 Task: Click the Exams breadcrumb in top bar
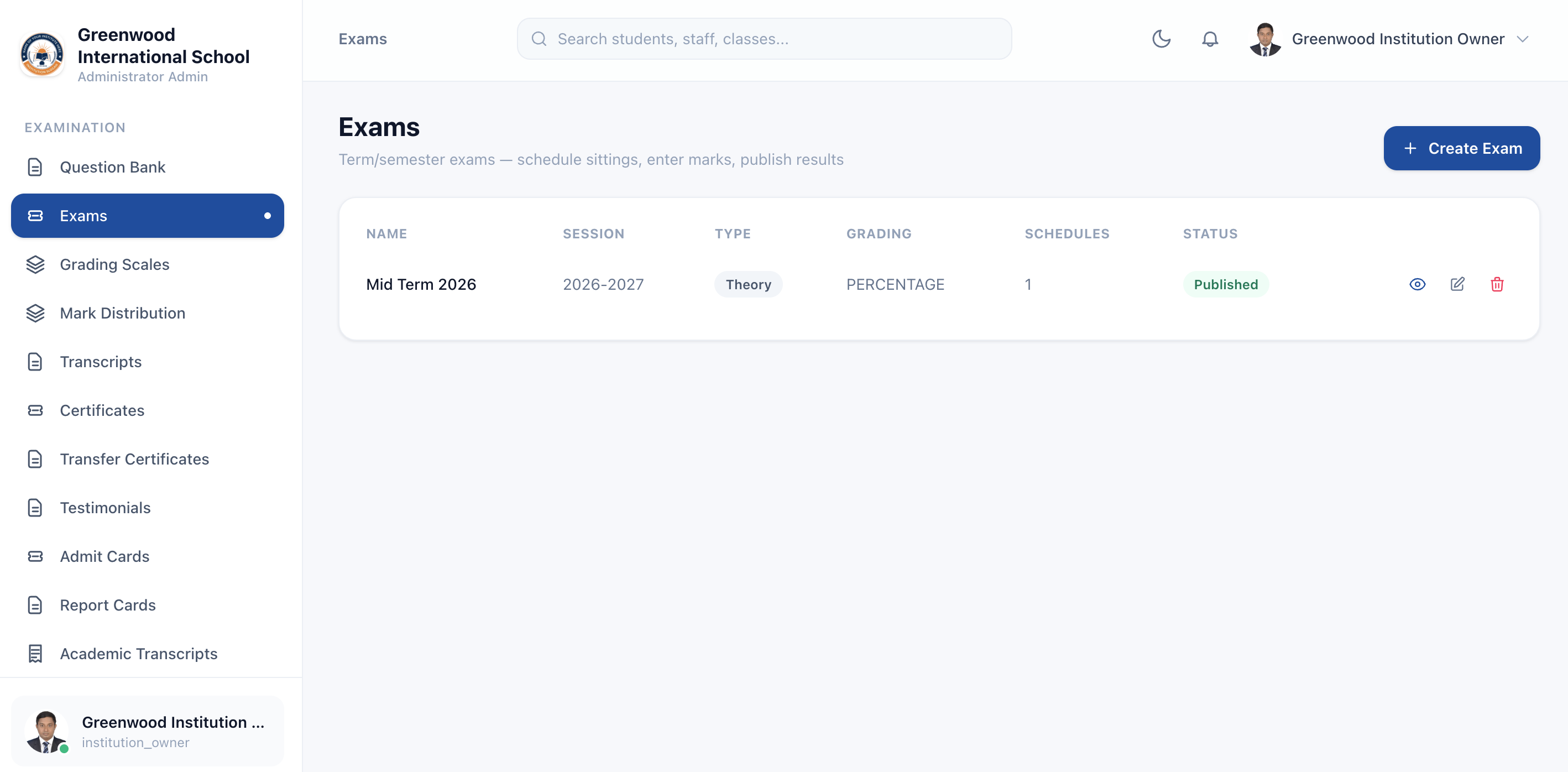point(362,39)
